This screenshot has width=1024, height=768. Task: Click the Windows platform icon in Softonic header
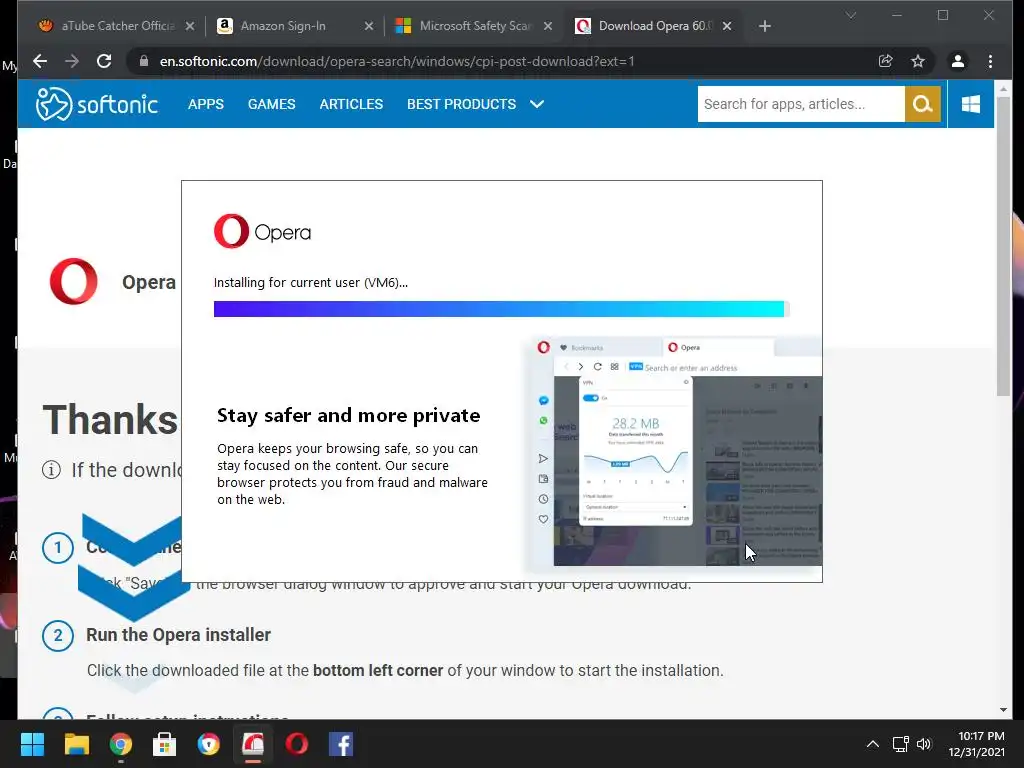click(970, 104)
